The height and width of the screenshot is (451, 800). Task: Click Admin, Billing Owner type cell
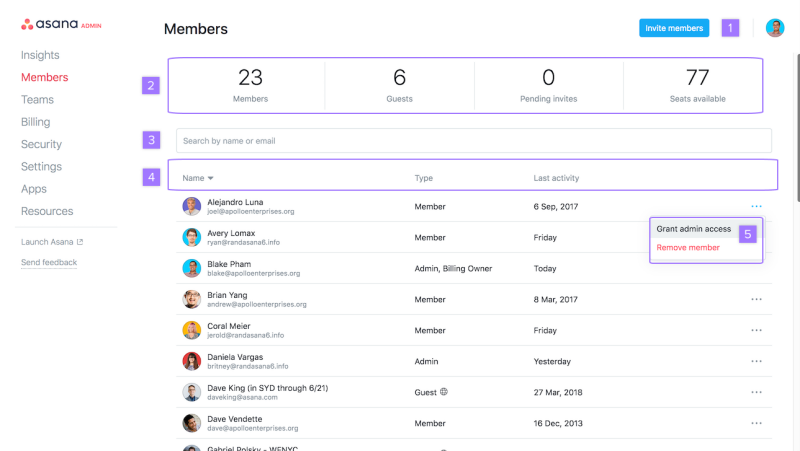pos(453,268)
